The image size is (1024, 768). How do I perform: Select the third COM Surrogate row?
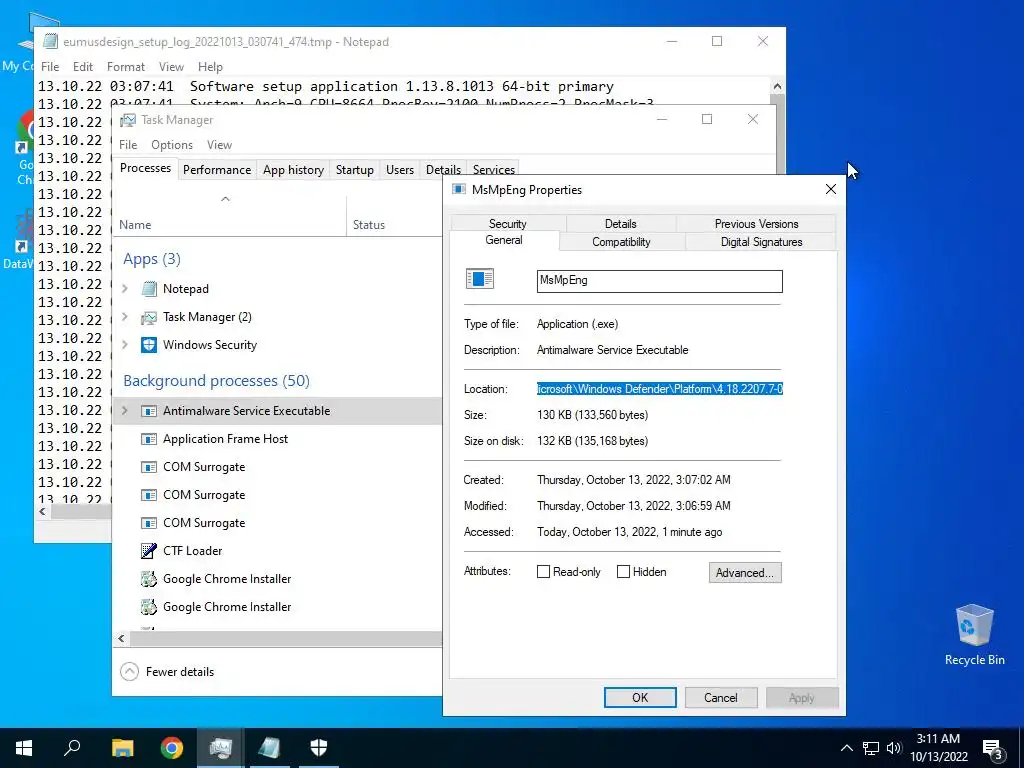[x=278, y=522]
